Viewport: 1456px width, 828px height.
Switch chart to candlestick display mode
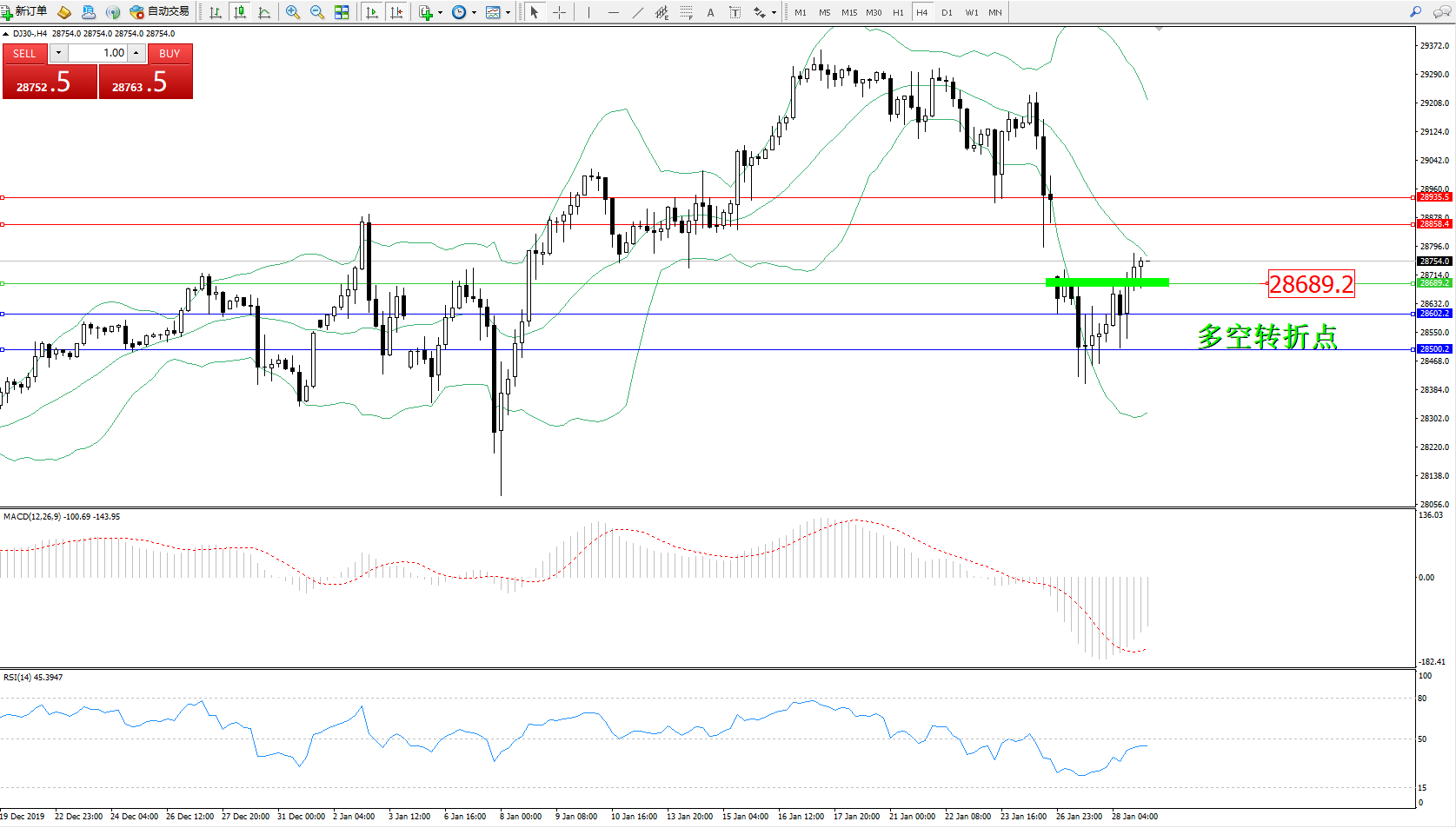tap(240, 12)
